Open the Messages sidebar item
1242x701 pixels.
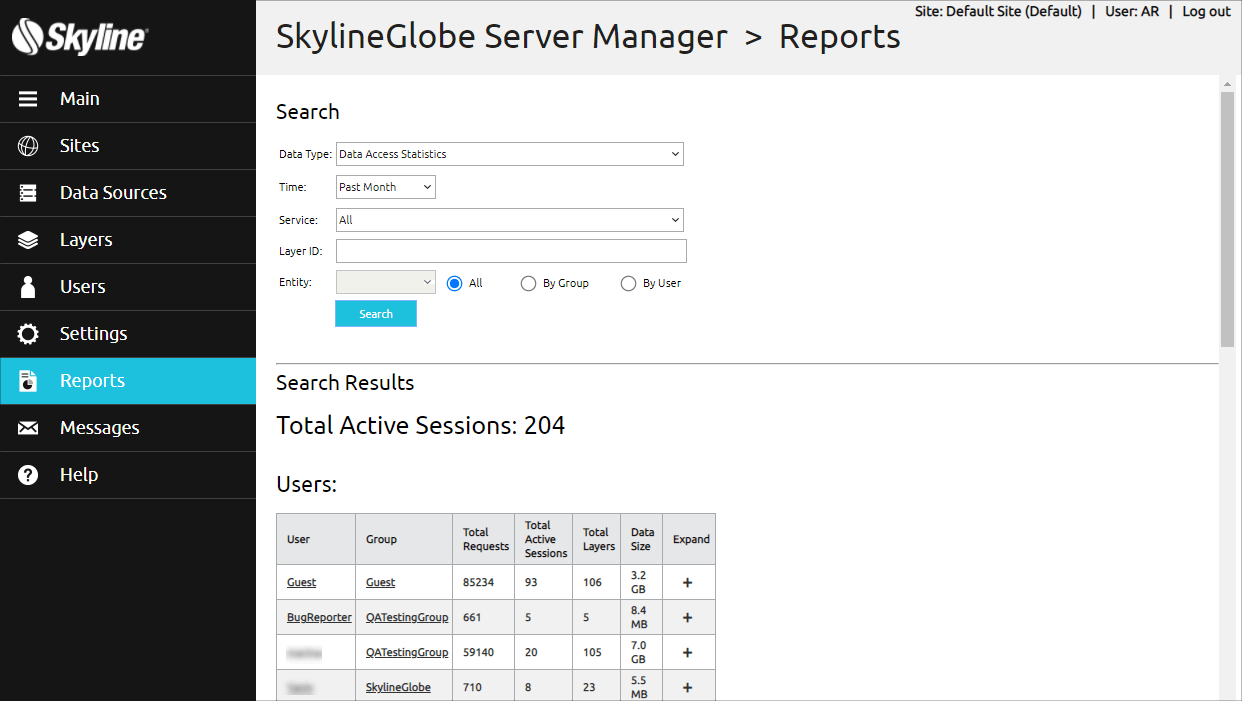click(x=128, y=428)
